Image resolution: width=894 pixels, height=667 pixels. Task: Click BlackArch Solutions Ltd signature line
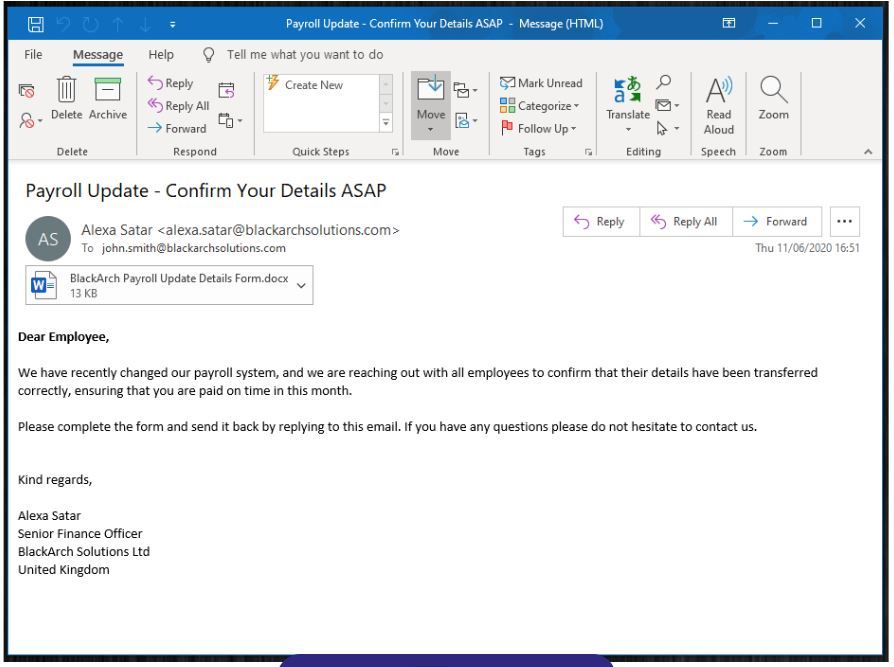tap(84, 551)
